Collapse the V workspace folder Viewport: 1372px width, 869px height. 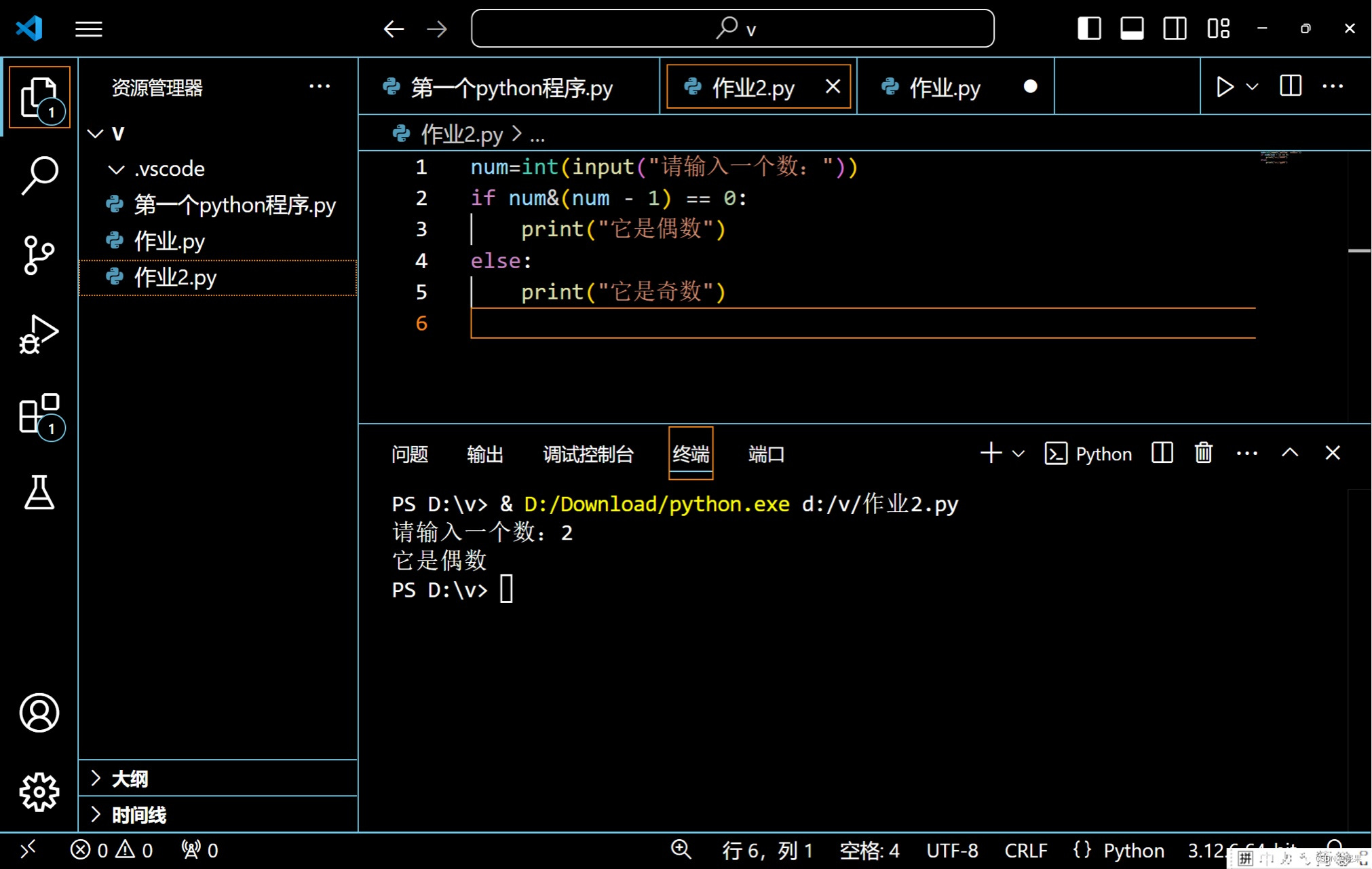click(96, 134)
